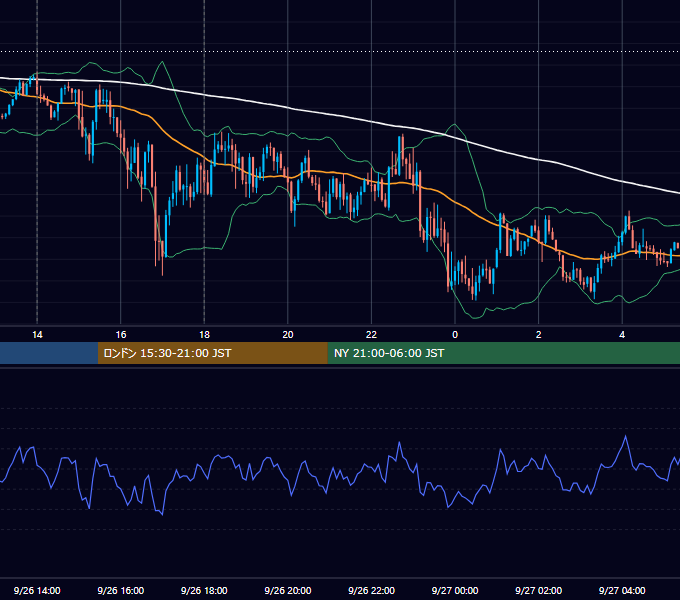Click the hour label 14 on the chart axis
Image resolution: width=680 pixels, height=600 pixels.
point(37,335)
